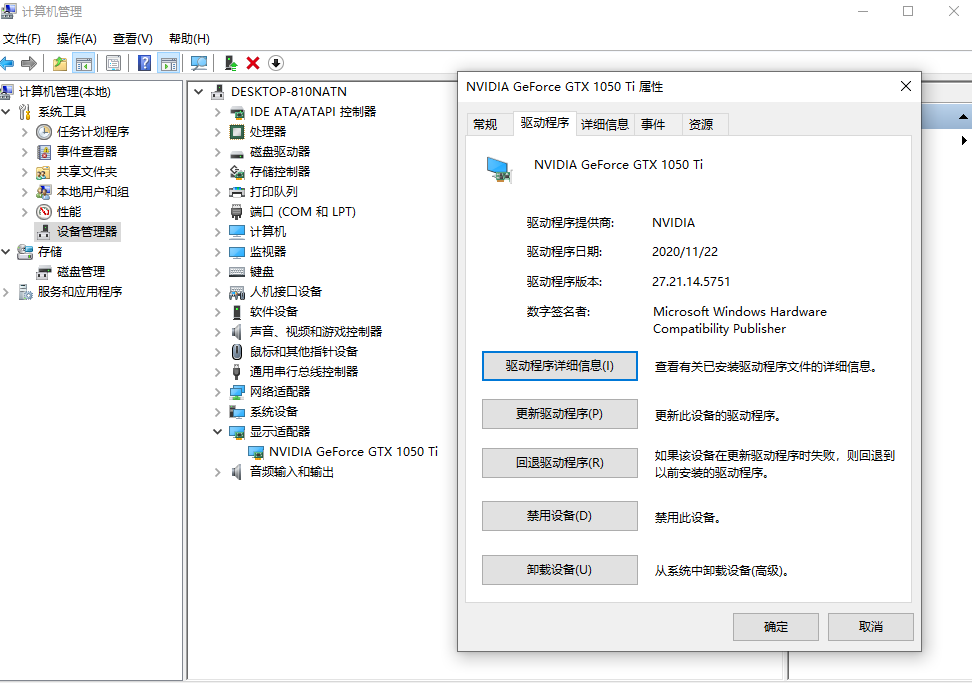
Task: Select 软件设备 in the device list
Action: point(273,312)
